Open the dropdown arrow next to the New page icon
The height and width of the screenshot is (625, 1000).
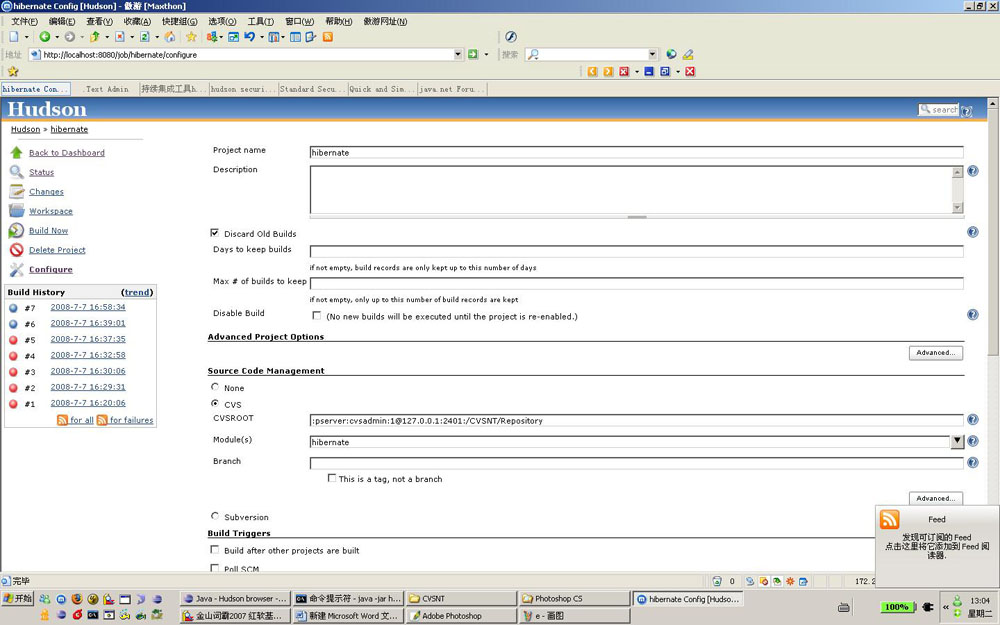(x=26, y=37)
